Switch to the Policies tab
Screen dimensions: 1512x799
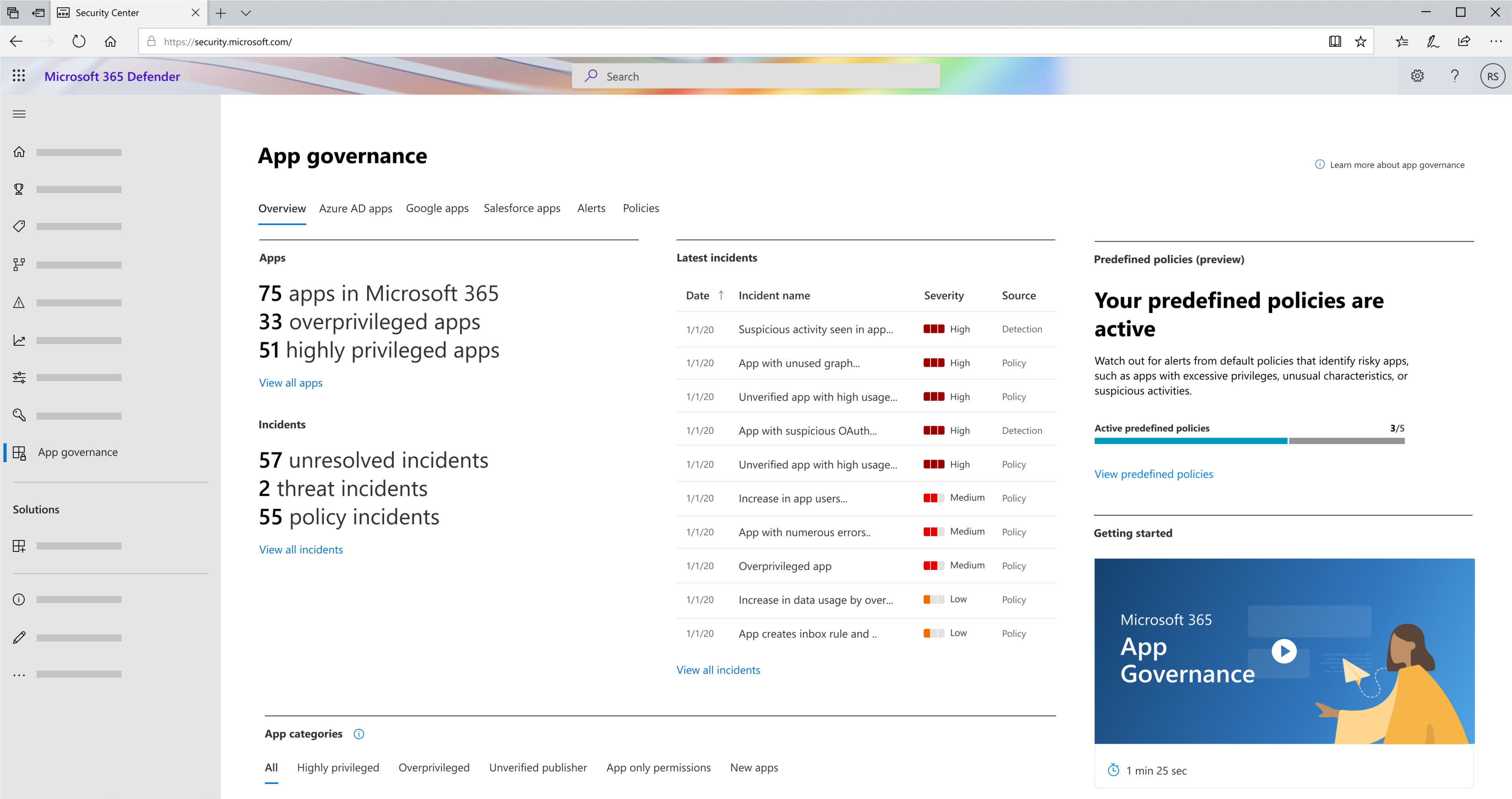[x=640, y=208]
